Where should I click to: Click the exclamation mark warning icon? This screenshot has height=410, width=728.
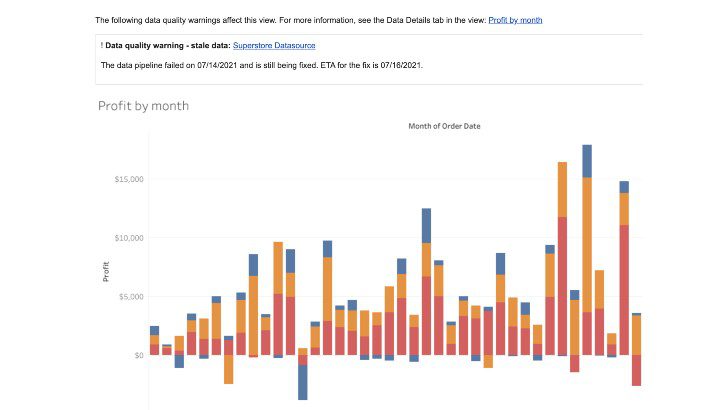pyautogui.click(x=102, y=45)
